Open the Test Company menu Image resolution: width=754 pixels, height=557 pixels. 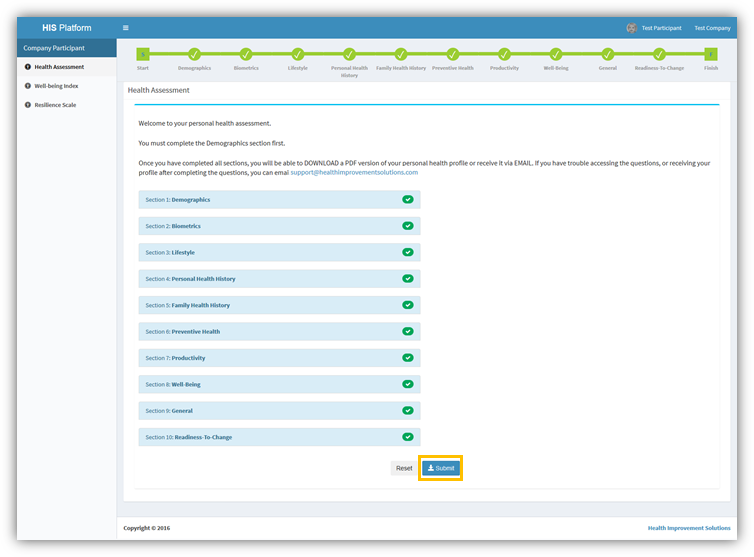(712, 28)
